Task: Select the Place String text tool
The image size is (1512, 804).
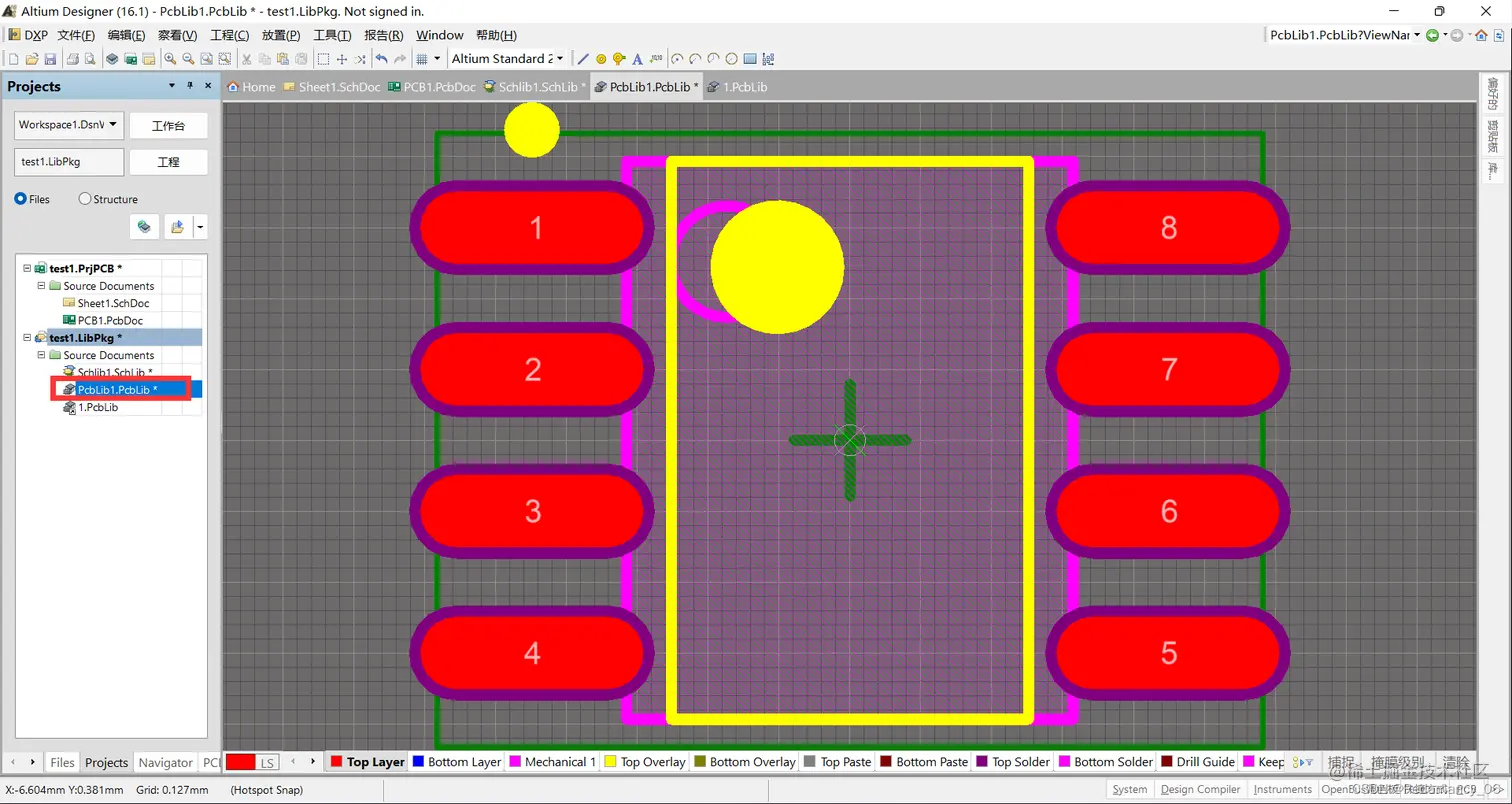Action: (x=637, y=59)
